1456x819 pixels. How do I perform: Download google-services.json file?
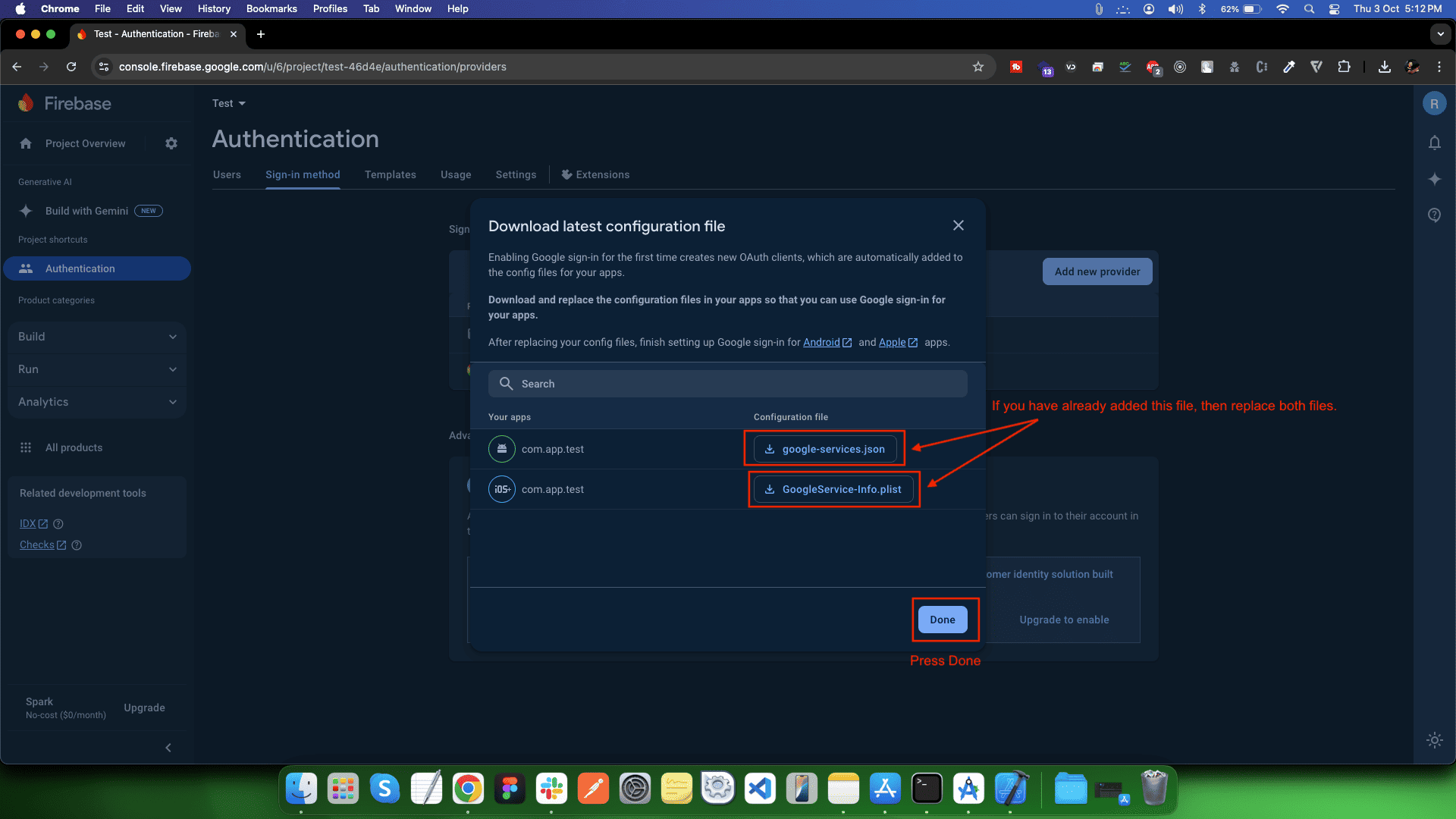point(825,449)
